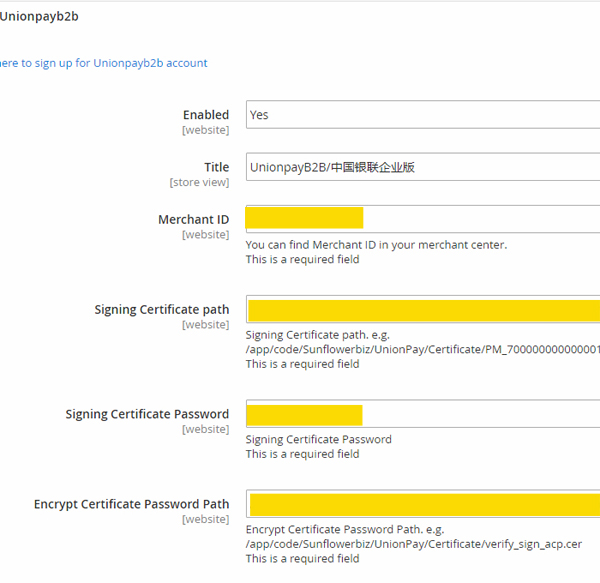Focus the Merchant ID input field

tap(422, 219)
